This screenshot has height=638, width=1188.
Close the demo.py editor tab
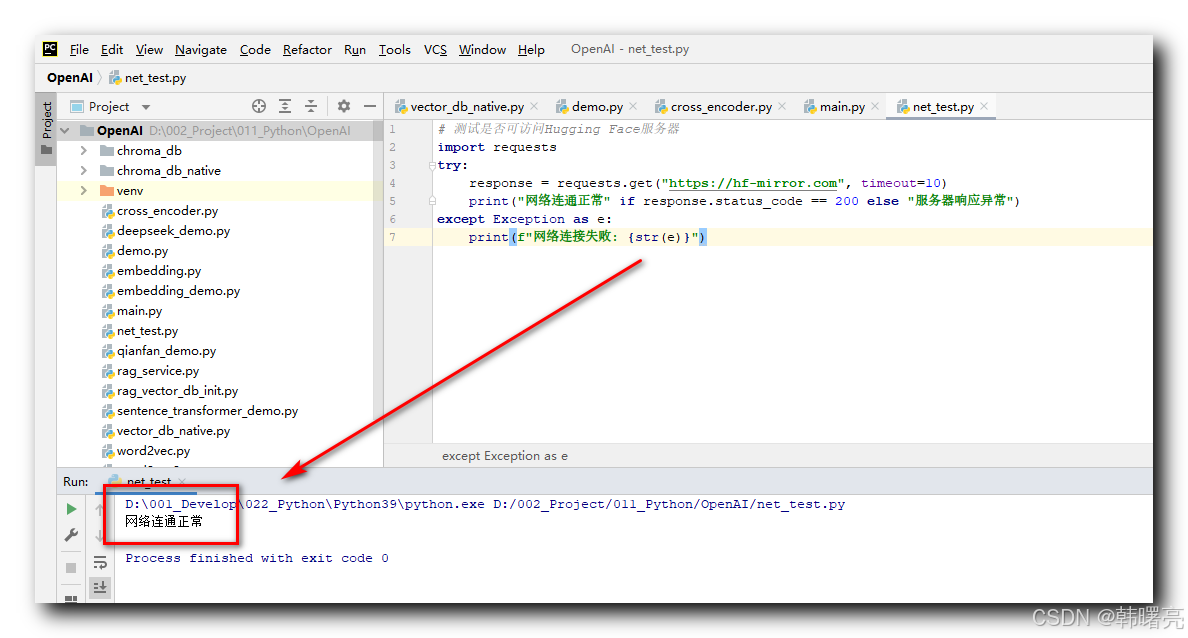(633, 106)
